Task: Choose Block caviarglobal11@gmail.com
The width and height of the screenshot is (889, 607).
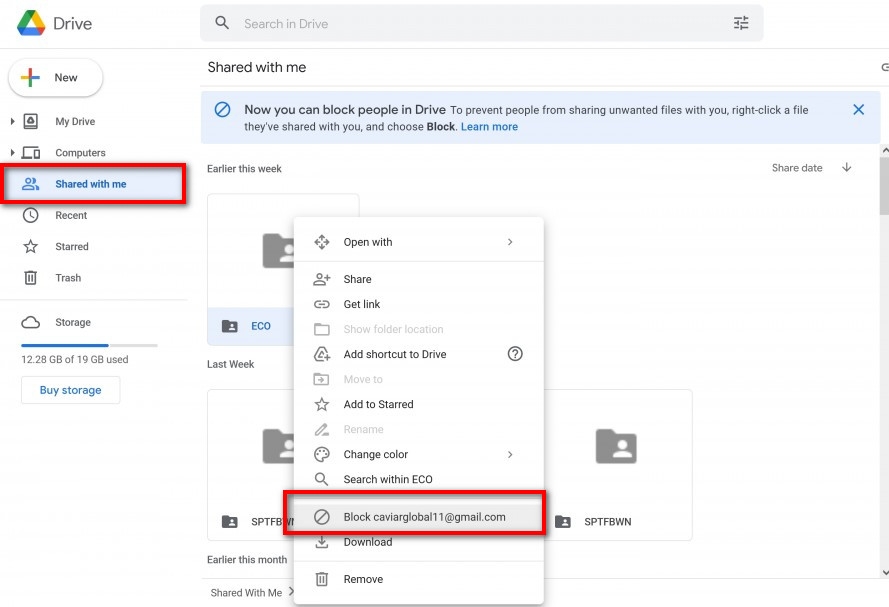Action: click(418, 517)
